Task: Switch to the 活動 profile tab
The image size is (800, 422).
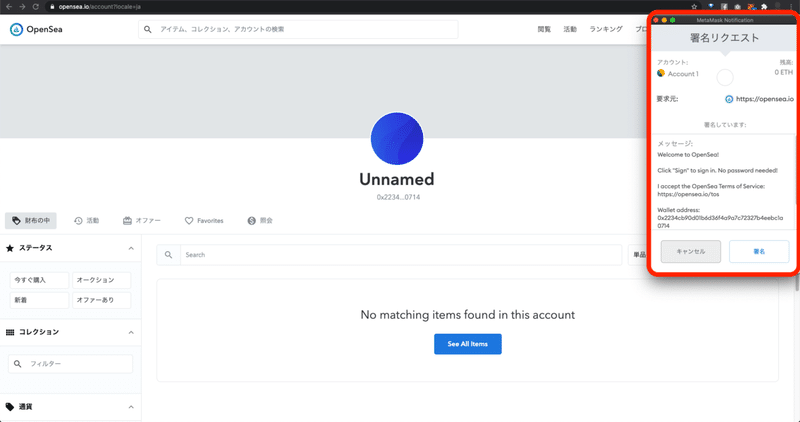Action: [x=86, y=220]
